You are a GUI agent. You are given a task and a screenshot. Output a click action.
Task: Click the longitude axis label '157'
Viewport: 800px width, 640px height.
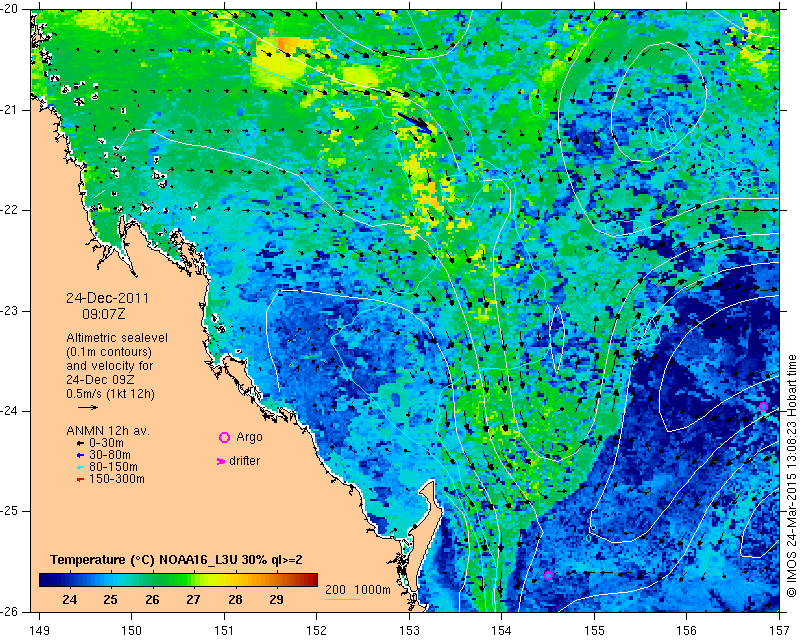(780, 630)
